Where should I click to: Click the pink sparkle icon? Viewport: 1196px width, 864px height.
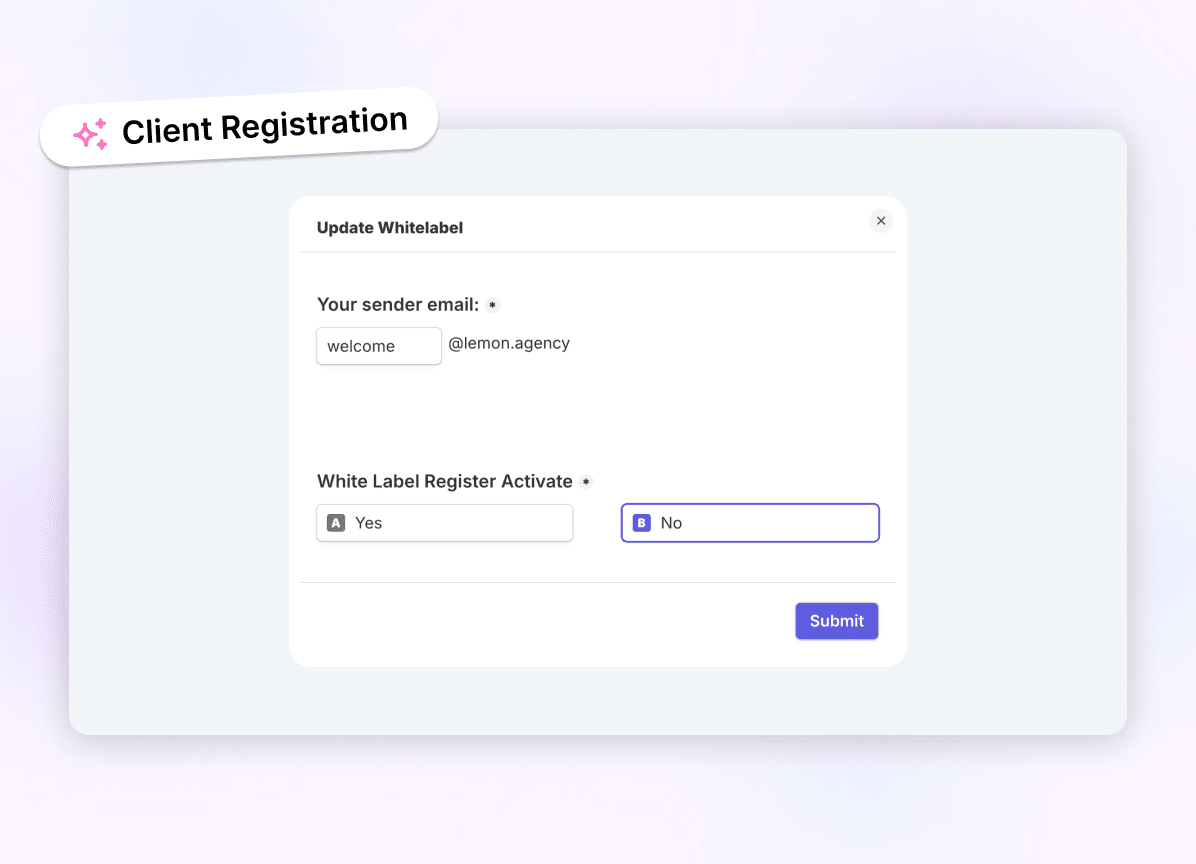(91, 135)
